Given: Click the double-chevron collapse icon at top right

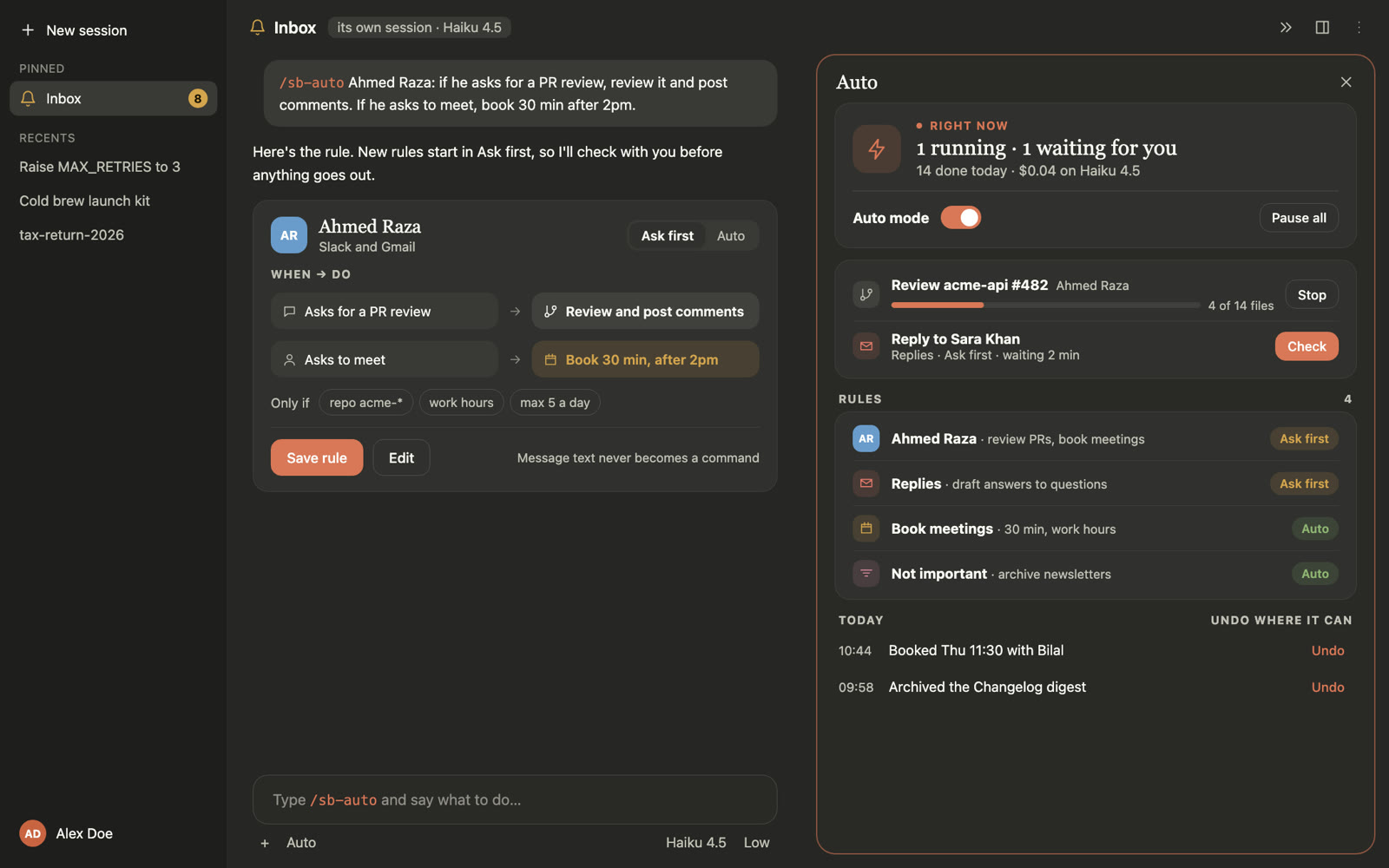Looking at the screenshot, I should 1286,28.
